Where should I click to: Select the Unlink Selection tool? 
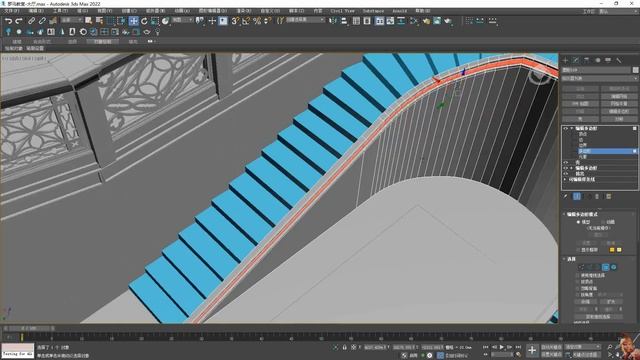[x=42, y=21]
